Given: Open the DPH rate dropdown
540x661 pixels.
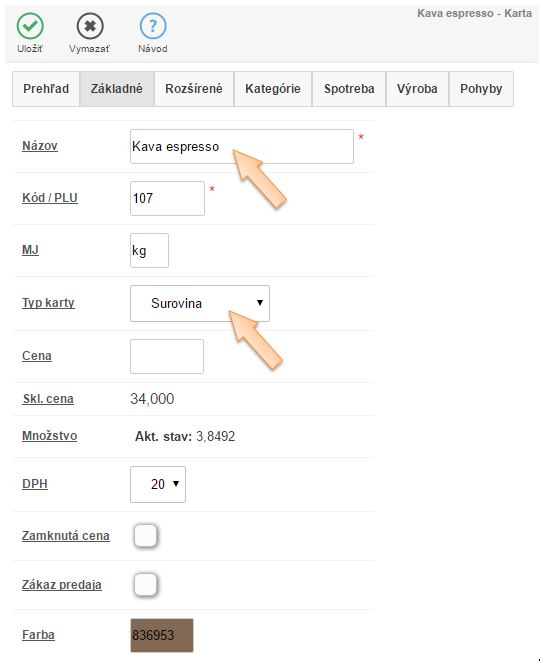Looking at the screenshot, I should coord(158,484).
